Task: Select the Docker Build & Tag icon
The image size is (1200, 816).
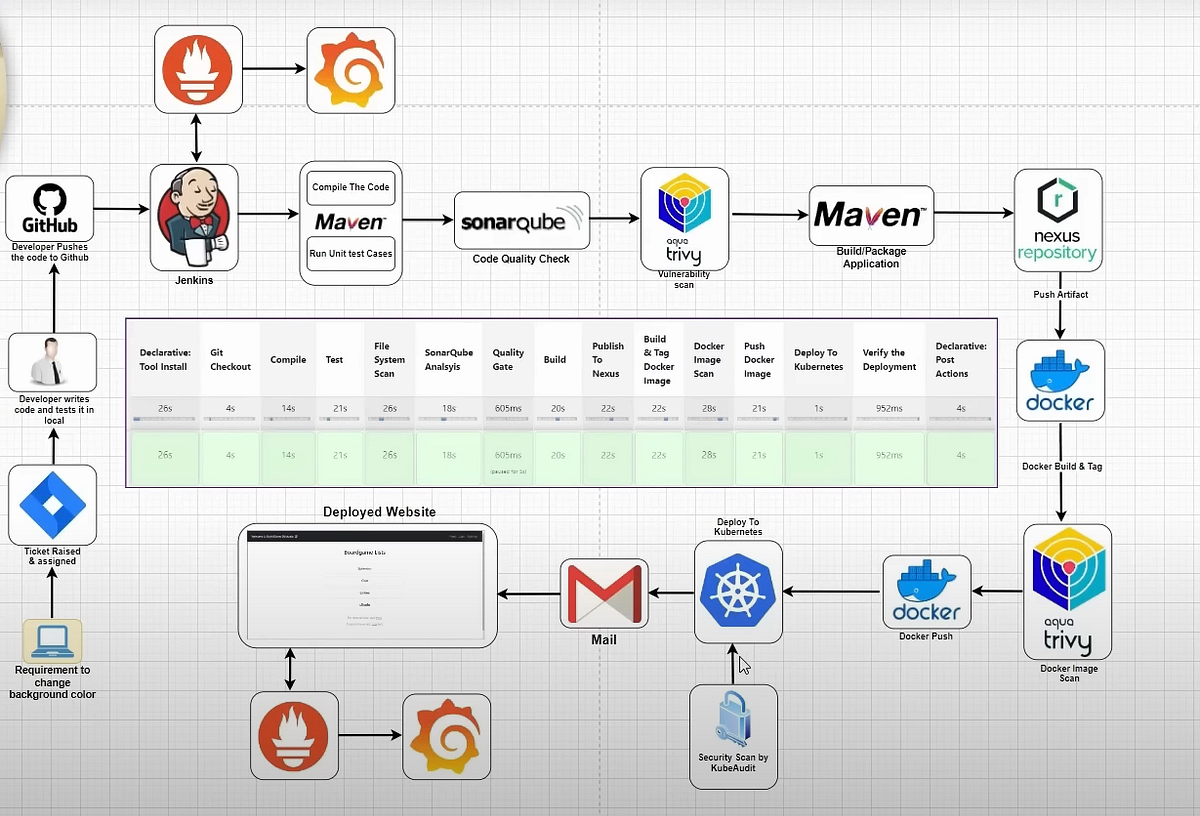Action: [x=1060, y=380]
